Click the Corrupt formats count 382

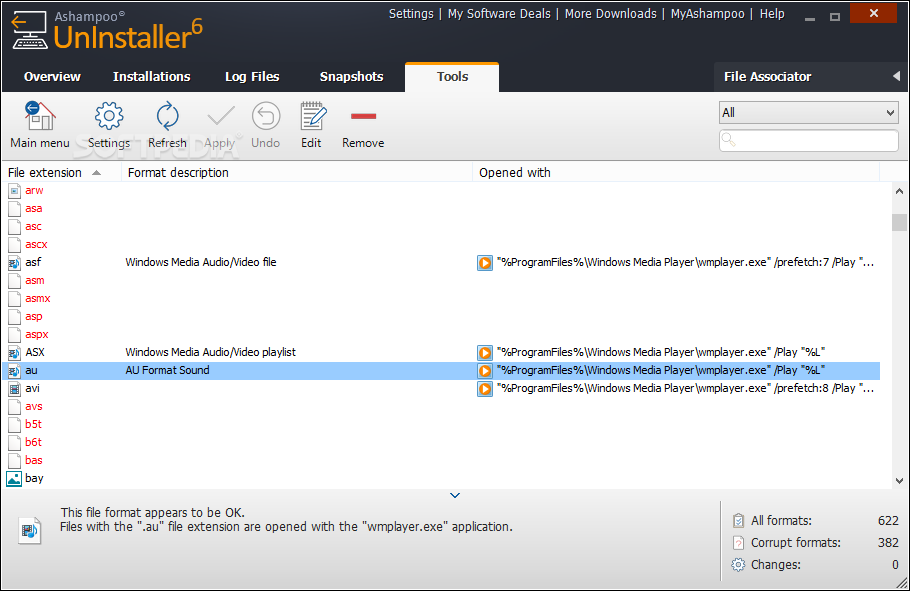click(888, 543)
